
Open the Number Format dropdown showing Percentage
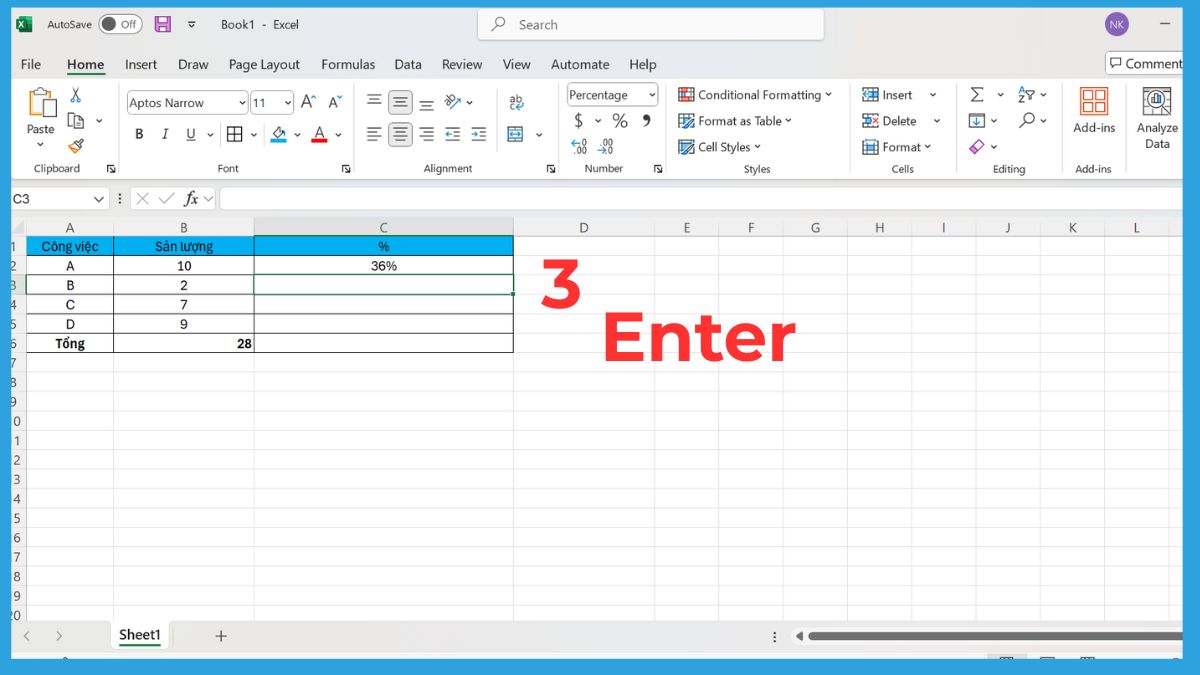(x=611, y=94)
